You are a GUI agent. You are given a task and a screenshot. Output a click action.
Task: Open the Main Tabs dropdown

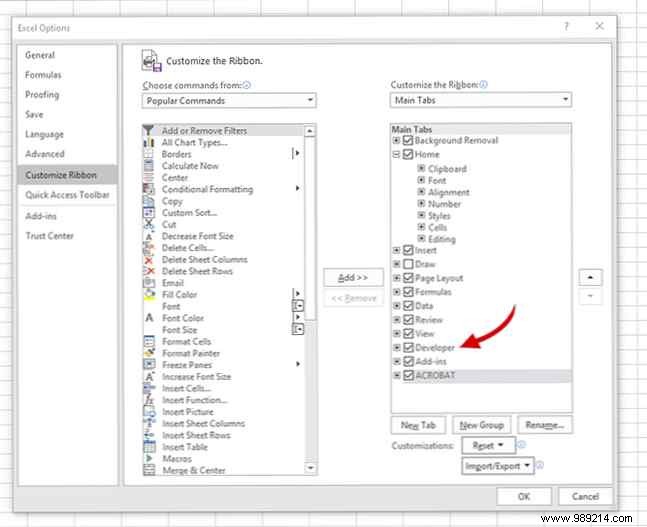tap(481, 99)
